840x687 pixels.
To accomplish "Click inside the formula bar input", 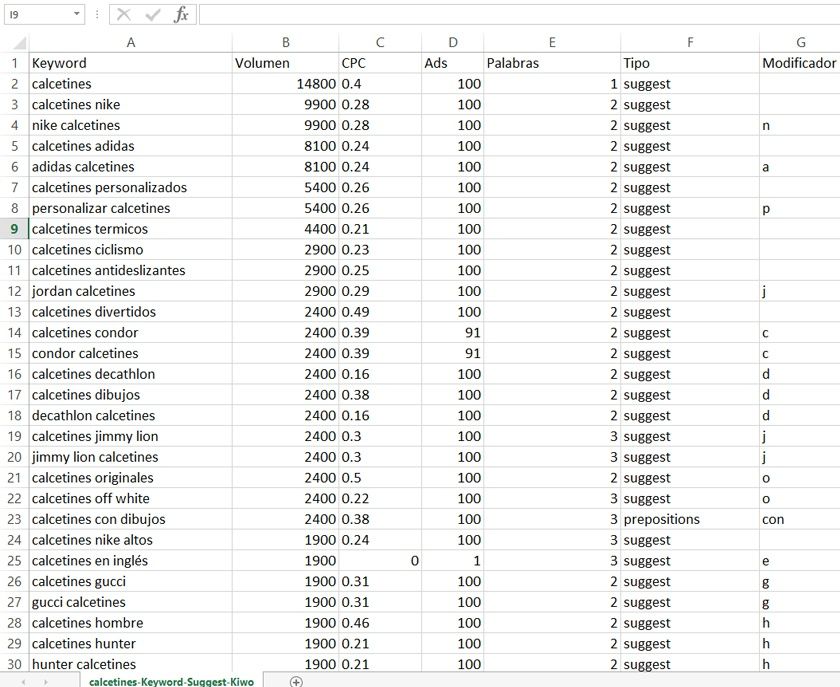I will (x=519, y=14).
